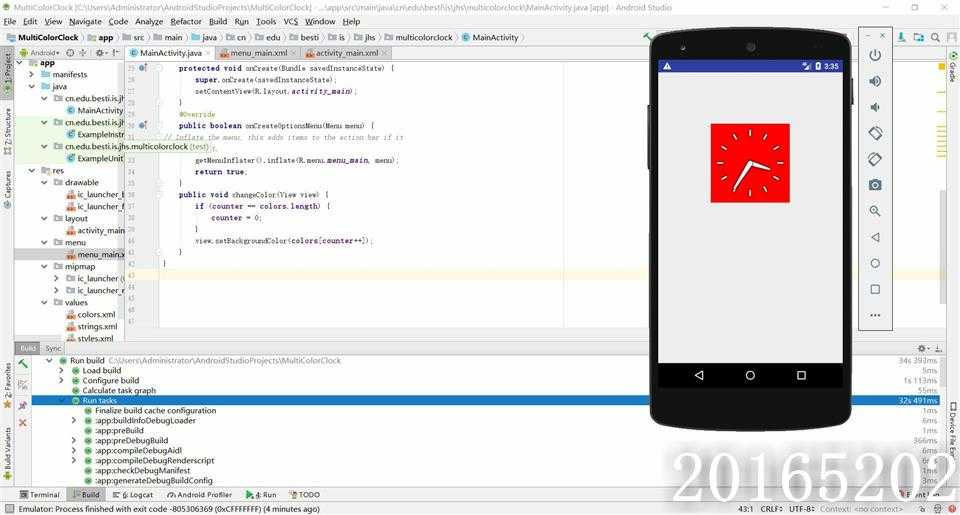Open the Refactor menu

tap(186, 21)
